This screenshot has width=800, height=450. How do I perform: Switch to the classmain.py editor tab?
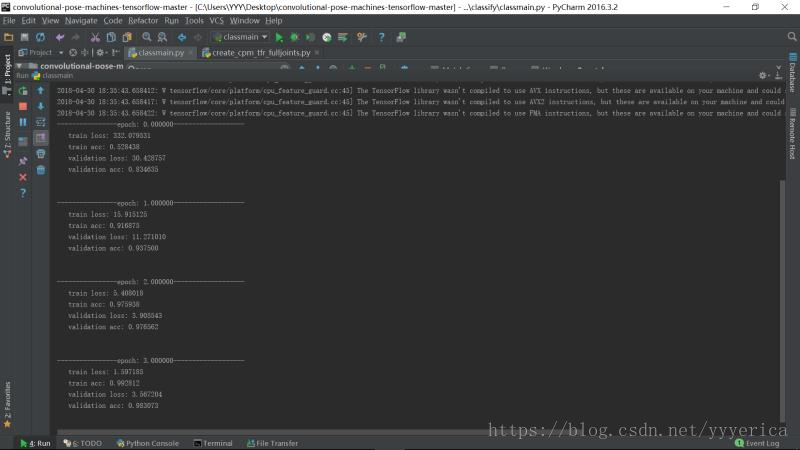[160, 53]
